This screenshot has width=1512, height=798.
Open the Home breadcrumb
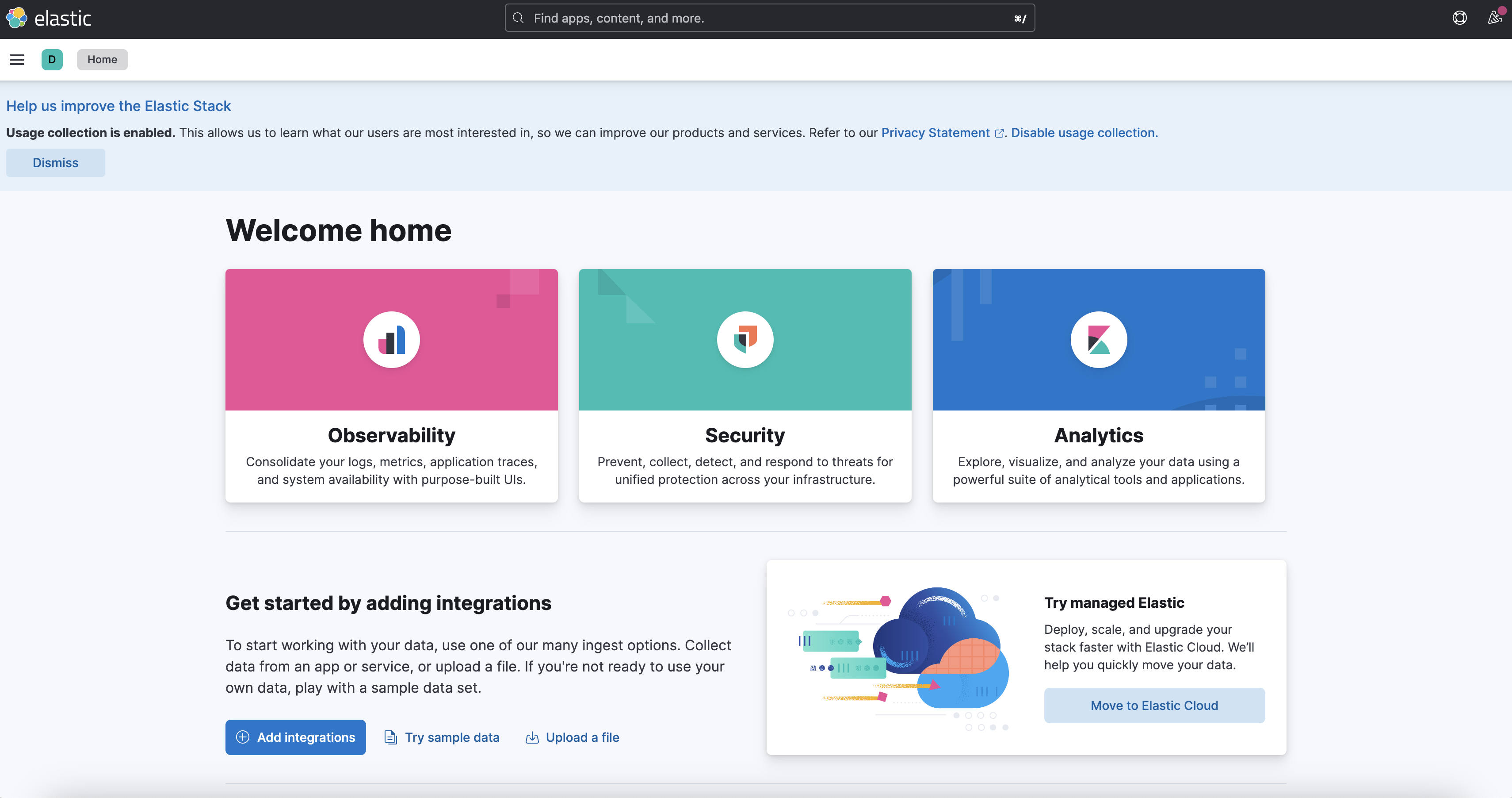pos(102,59)
